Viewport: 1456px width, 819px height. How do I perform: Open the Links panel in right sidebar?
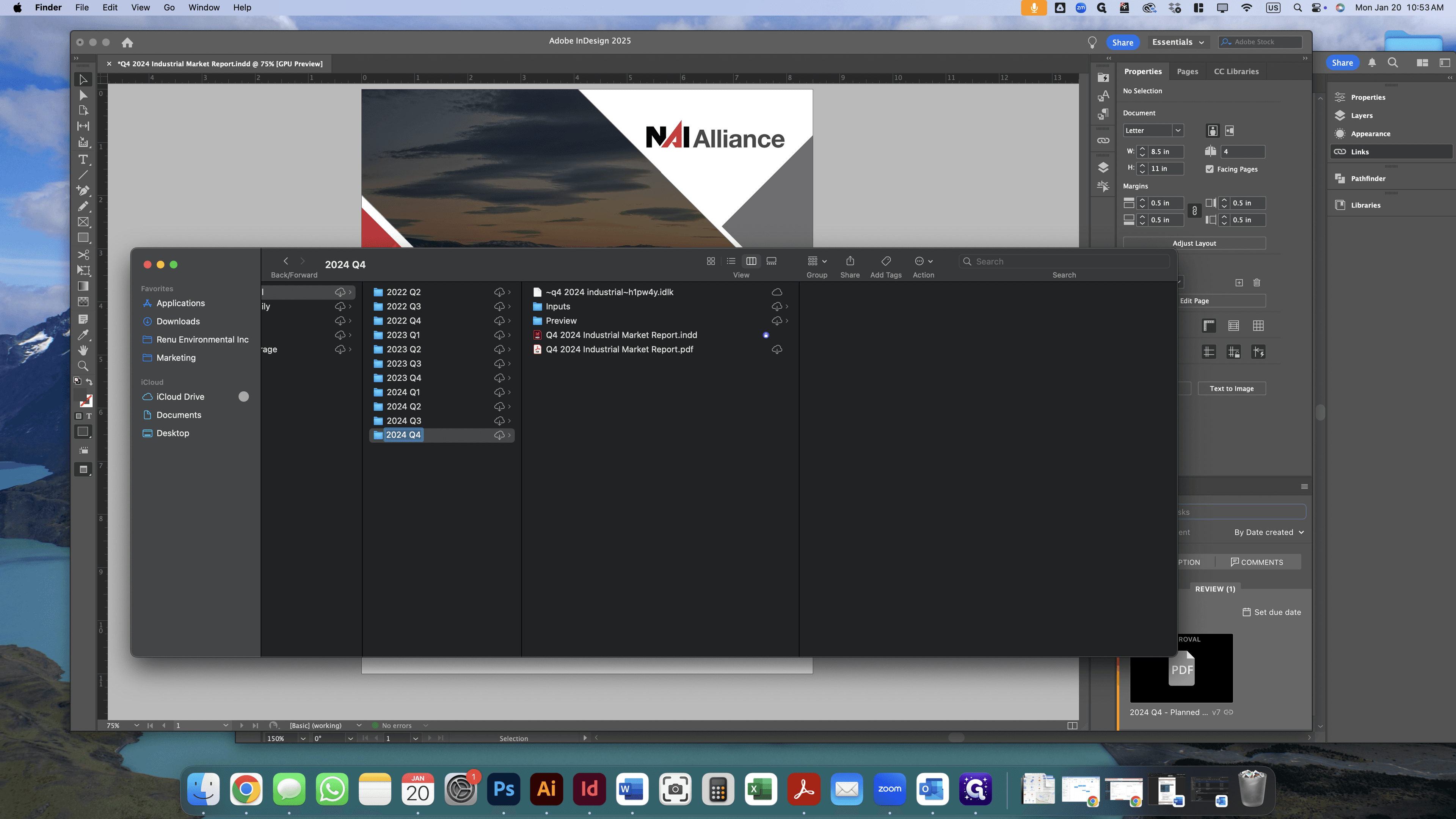[x=1392, y=152]
